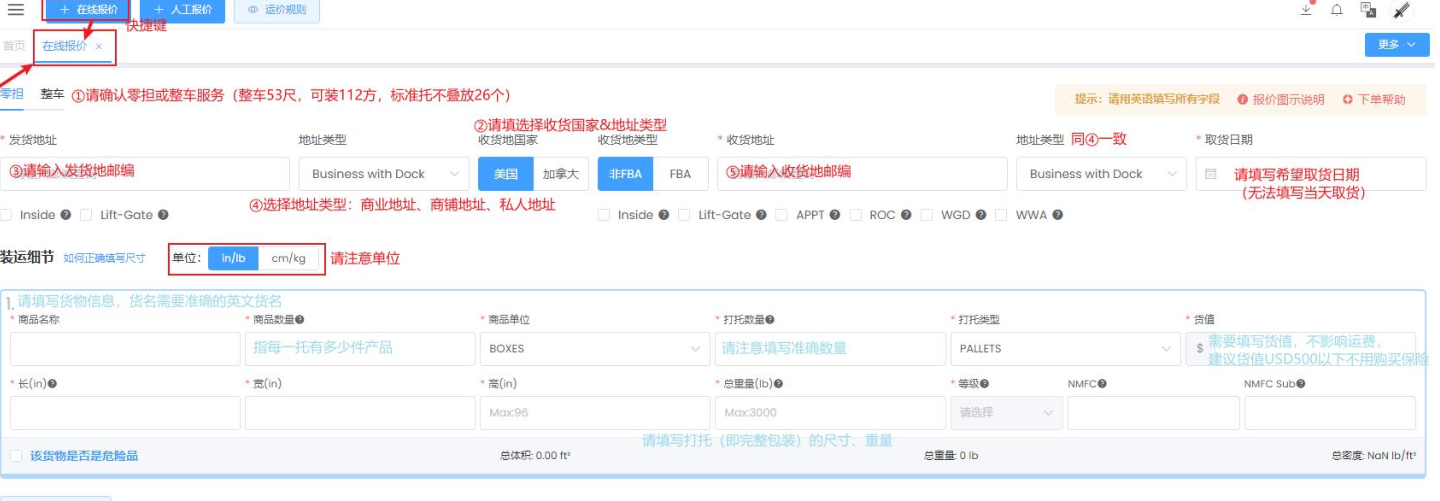This screenshot has height=501, width=1440.
Task: Switch the unit to cm/kg
Action: tap(289, 258)
